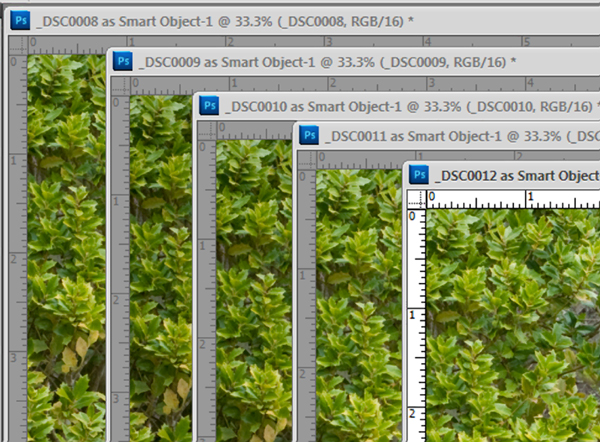Click the Ps icon of _DSC0010 window

(209, 105)
